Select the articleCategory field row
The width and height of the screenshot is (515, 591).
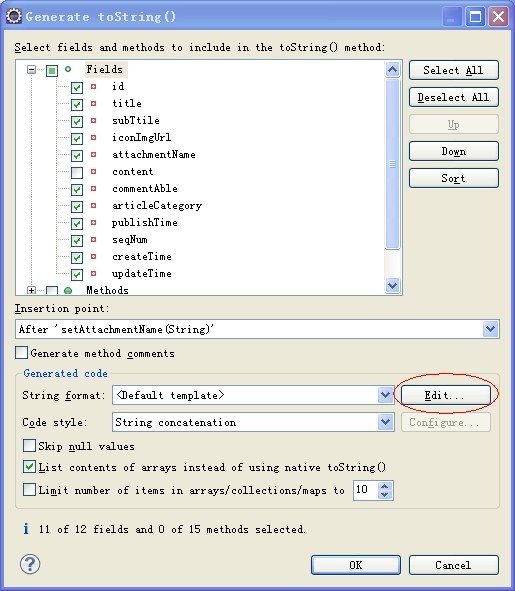click(x=157, y=205)
